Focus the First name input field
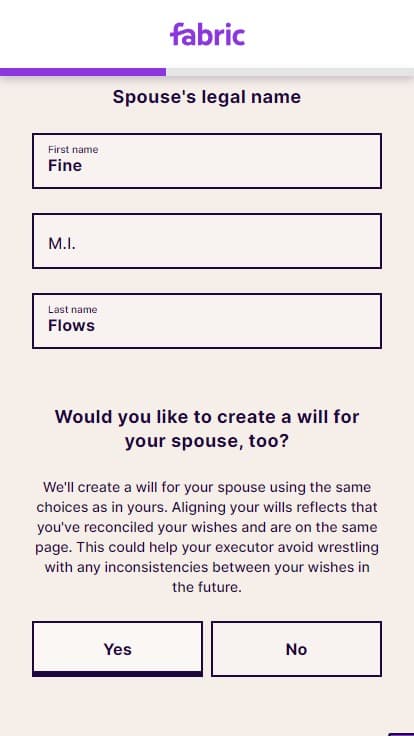This screenshot has height=736, width=414. pyautogui.click(x=207, y=161)
